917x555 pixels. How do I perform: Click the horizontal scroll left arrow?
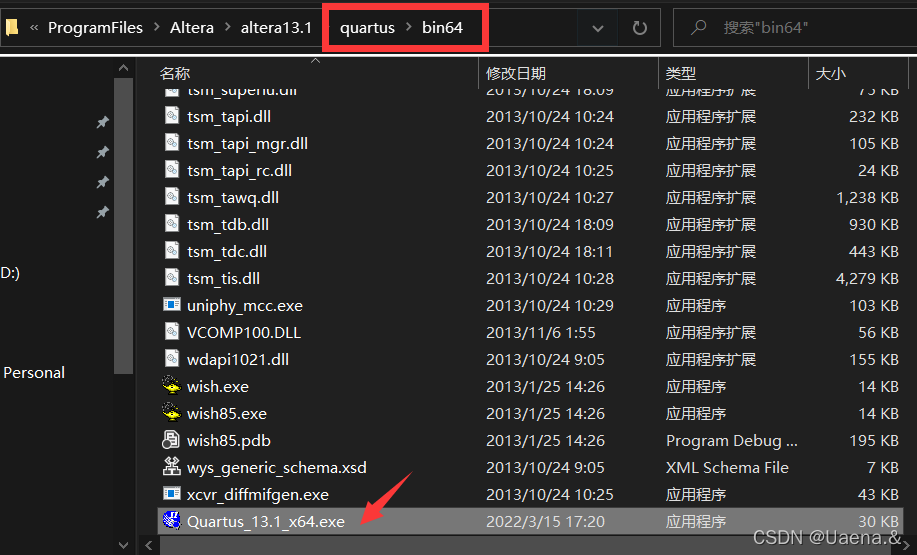149,545
